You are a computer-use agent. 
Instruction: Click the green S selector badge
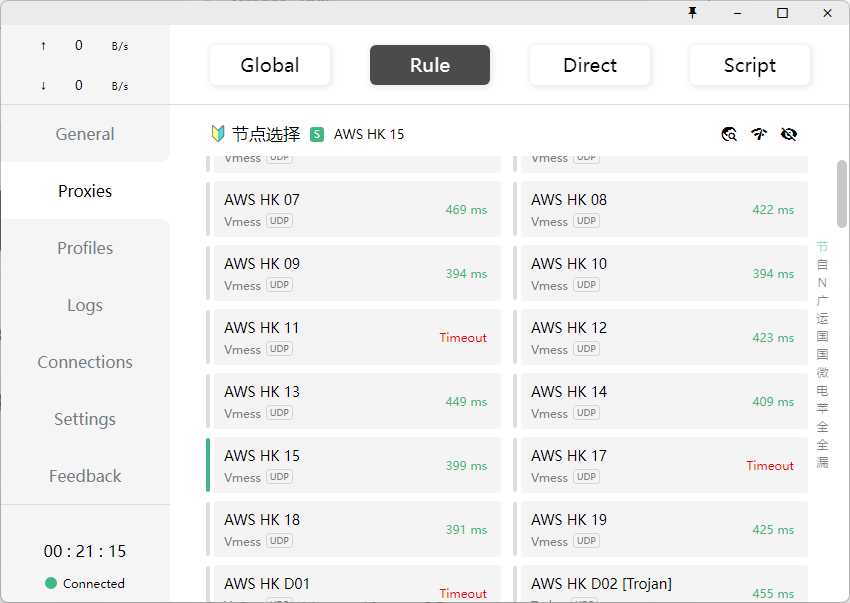[x=317, y=134]
